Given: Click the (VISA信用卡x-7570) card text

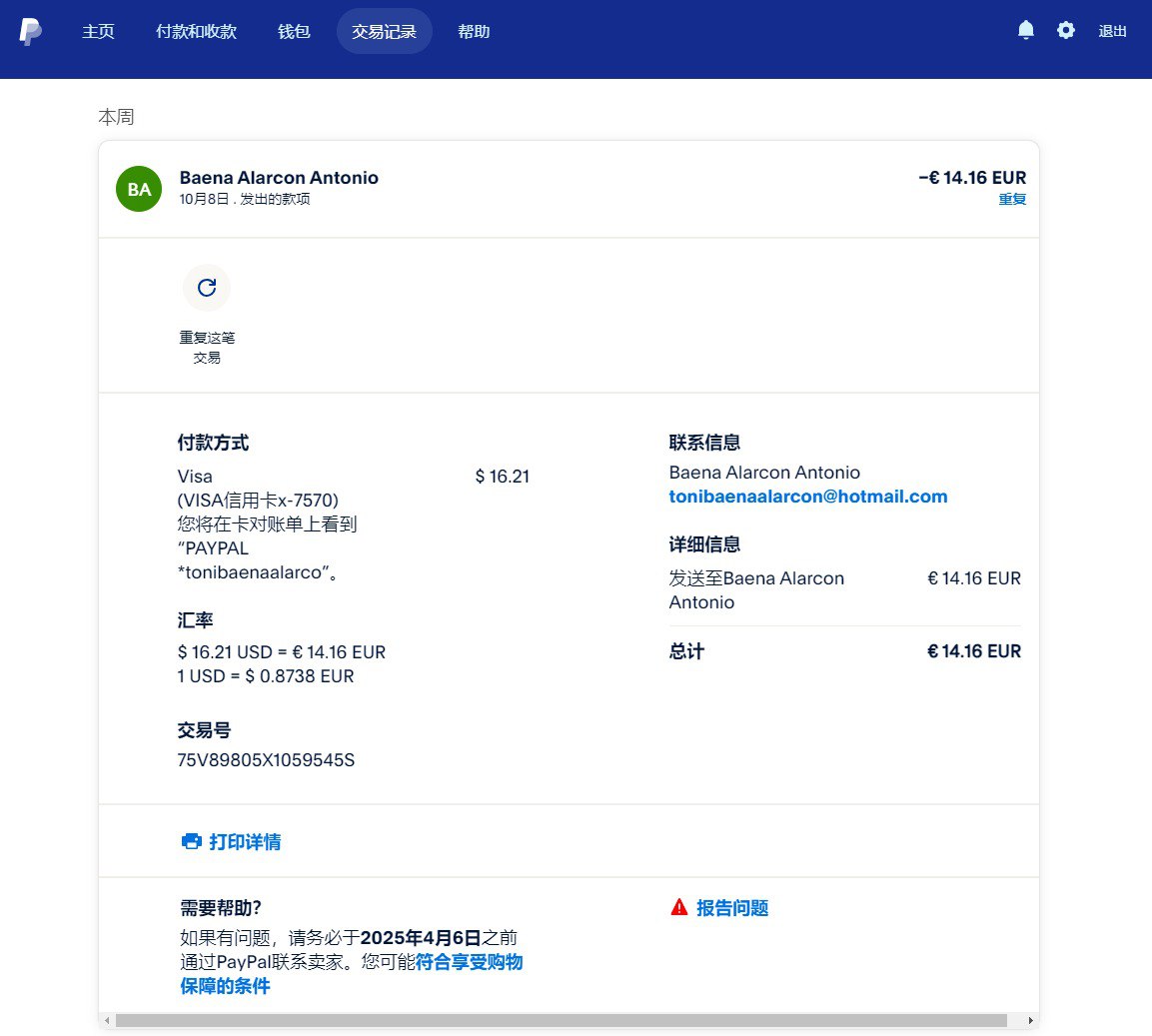Looking at the screenshot, I should pos(258,501).
